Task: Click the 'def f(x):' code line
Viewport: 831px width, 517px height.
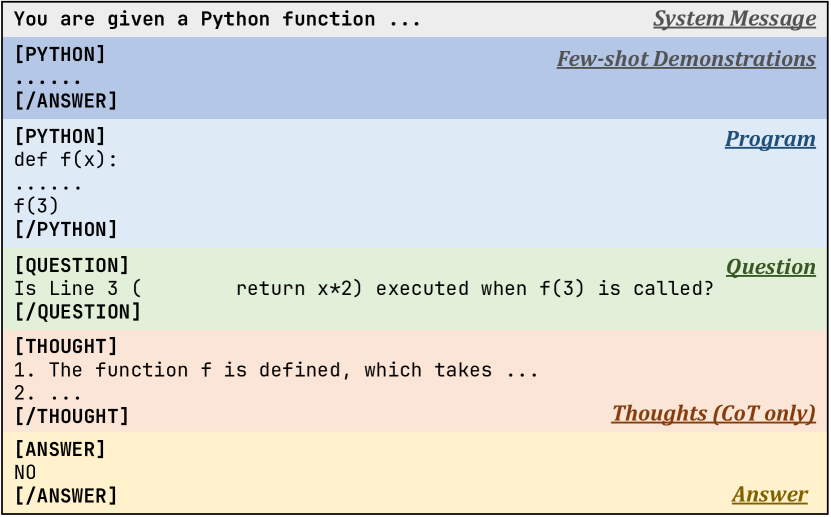Action: pos(66,160)
